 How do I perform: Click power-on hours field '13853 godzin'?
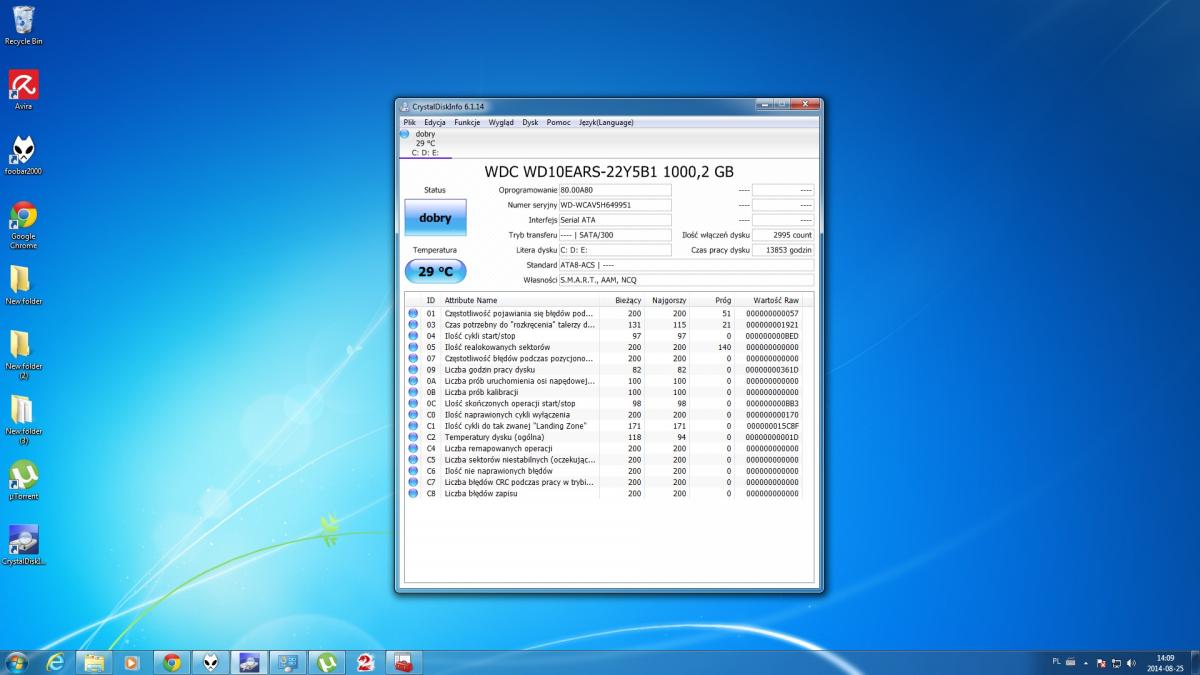pos(783,250)
